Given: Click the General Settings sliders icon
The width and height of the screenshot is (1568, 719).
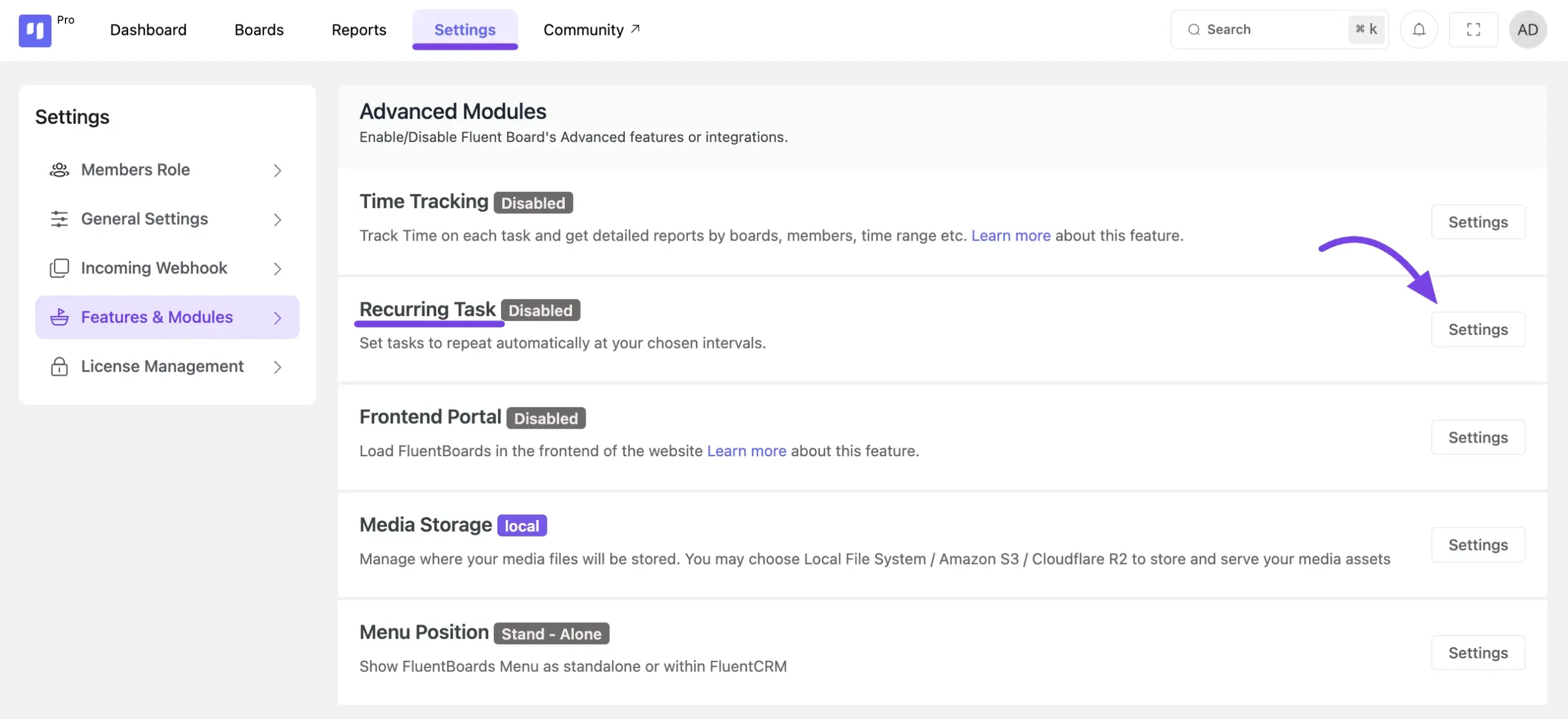Looking at the screenshot, I should click(x=59, y=219).
